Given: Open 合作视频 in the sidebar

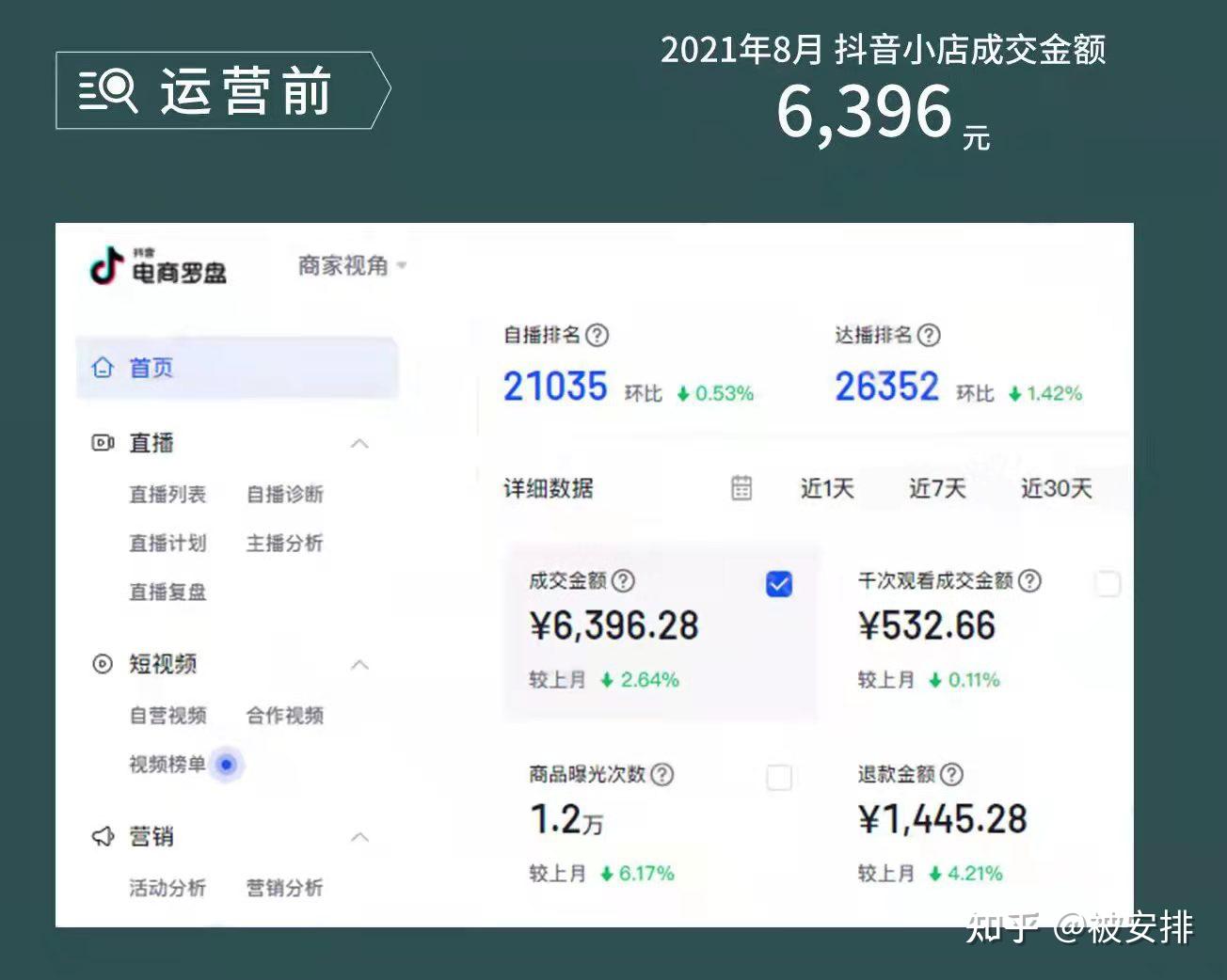Looking at the screenshot, I should pos(284,716).
